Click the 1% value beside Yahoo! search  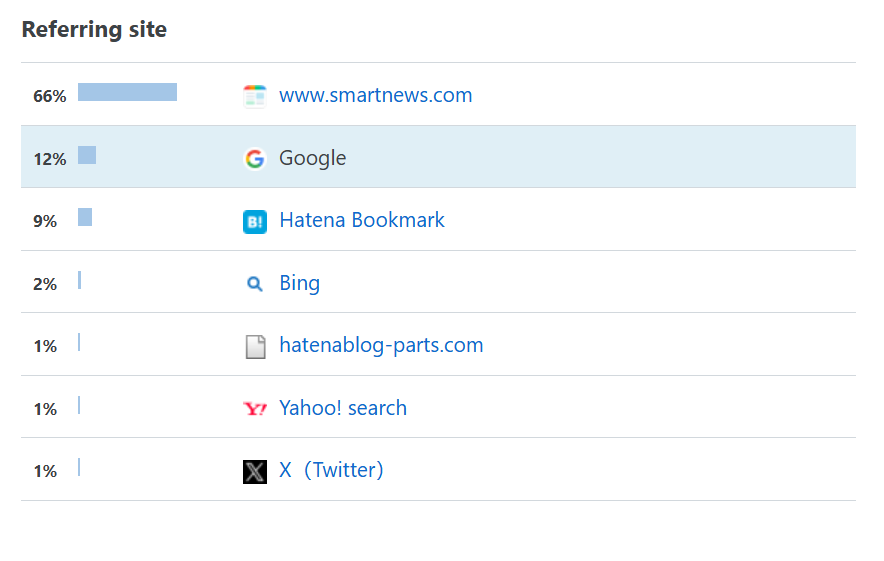(x=45, y=409)
